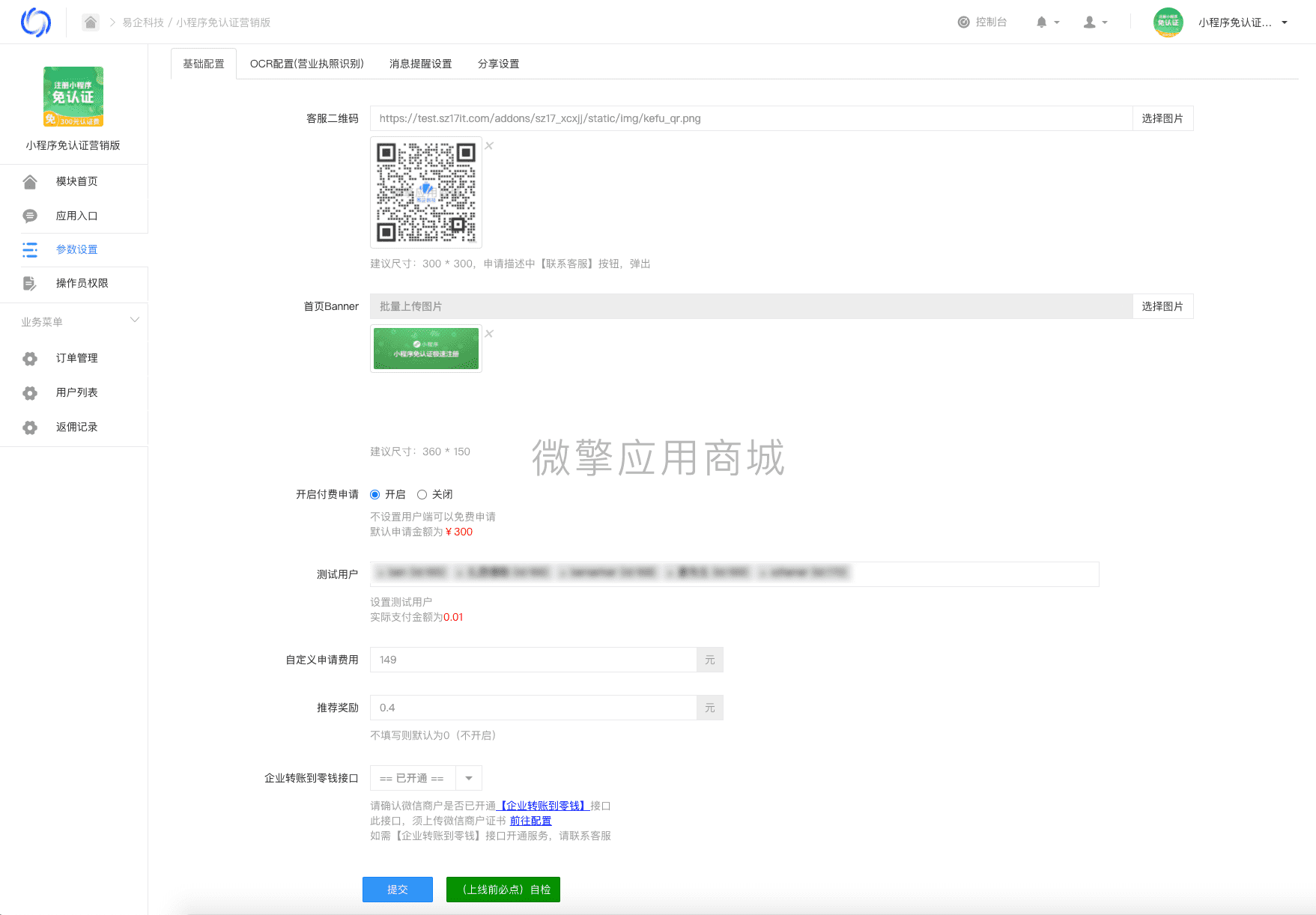Click the green account avatar
The width and height of the screenshot is (1316, 915).
(1168, 22)
